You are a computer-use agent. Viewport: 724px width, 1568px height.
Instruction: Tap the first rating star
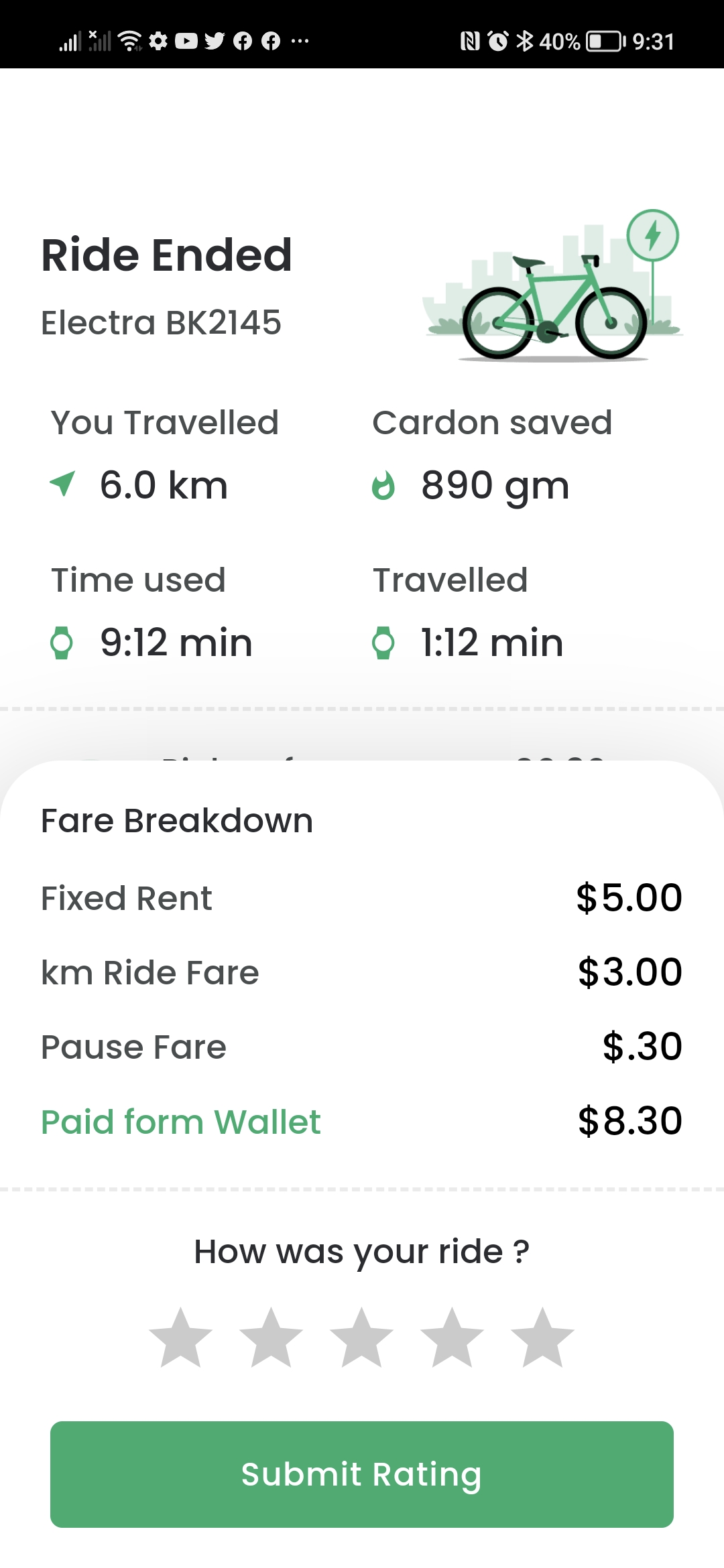pyautogui.click(x=181, y=1337)
